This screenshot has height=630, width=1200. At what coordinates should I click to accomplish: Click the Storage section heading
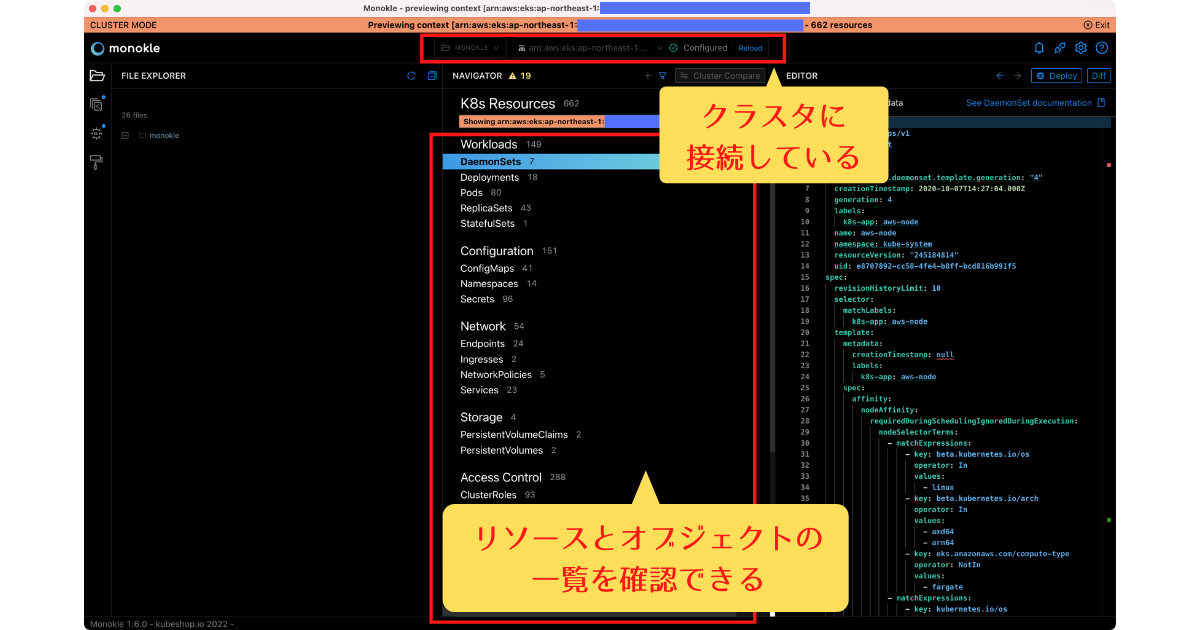(x=481, y=417)
